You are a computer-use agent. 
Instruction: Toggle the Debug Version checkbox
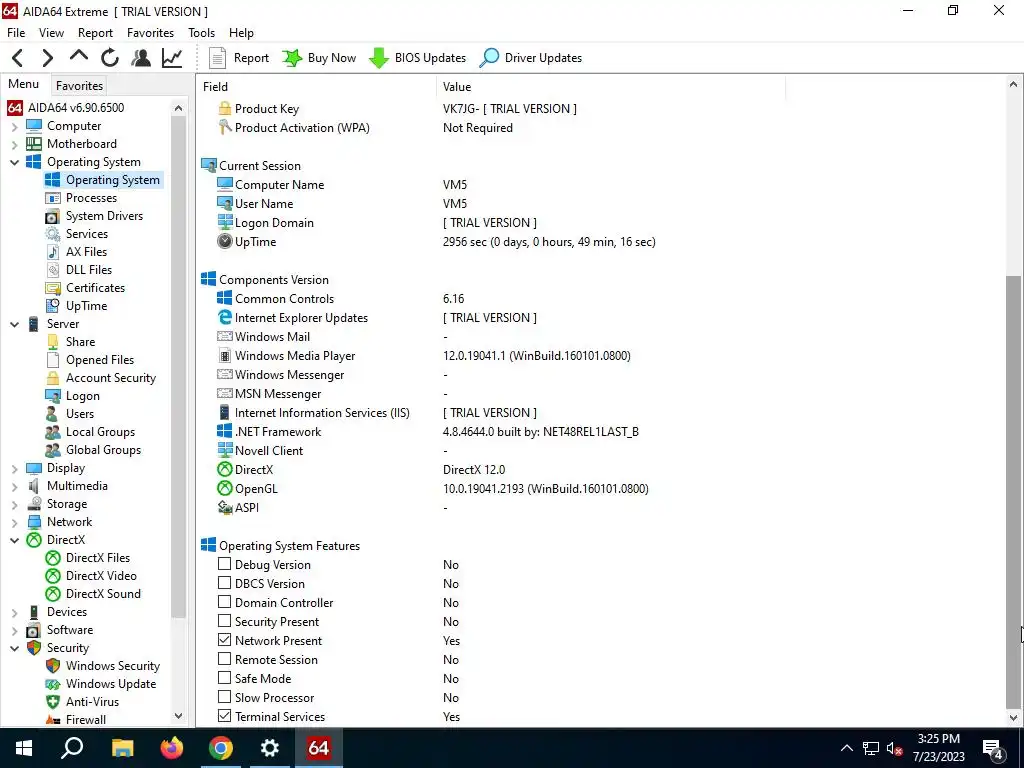225,564
